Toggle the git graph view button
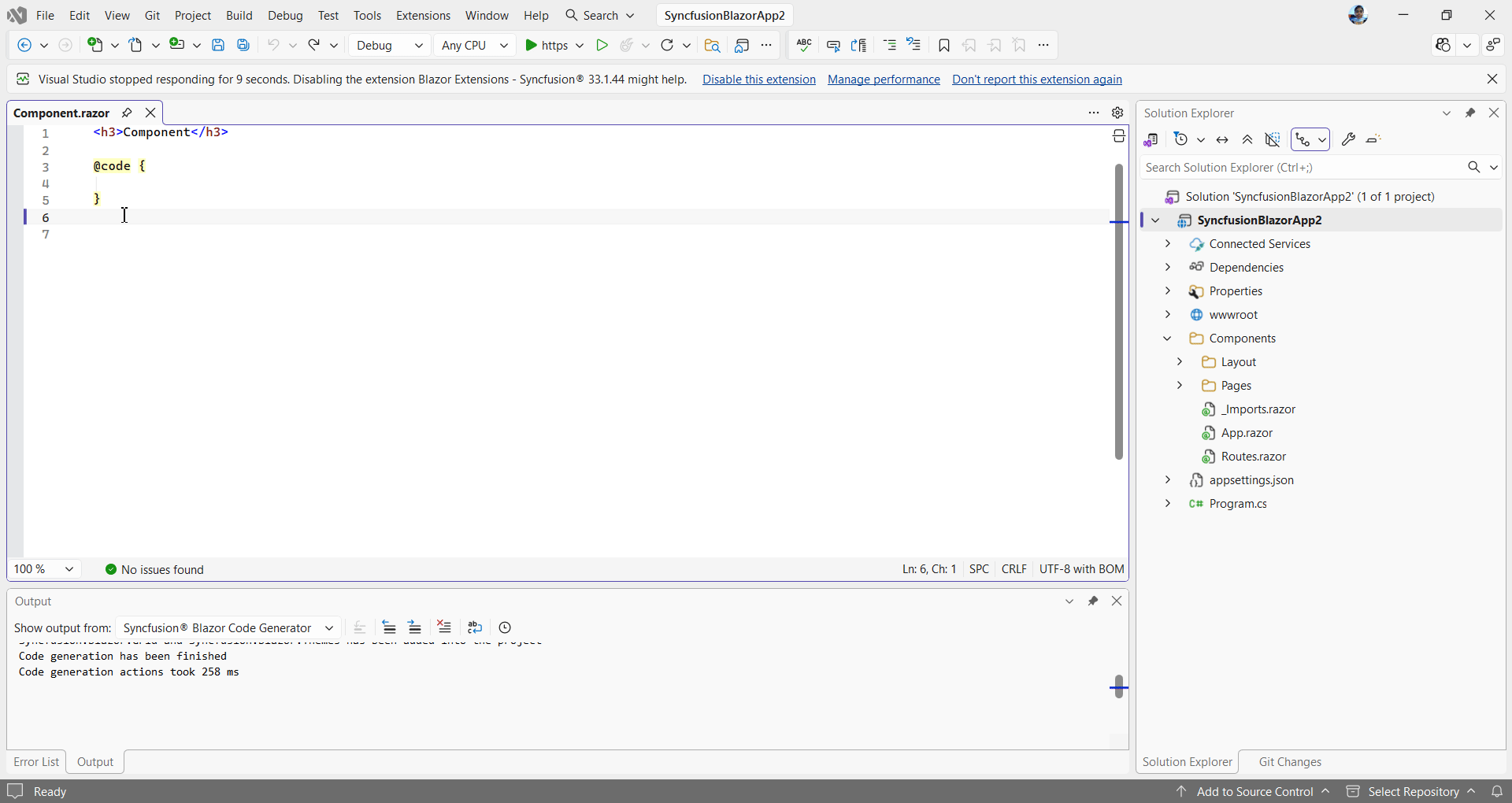This screenshot has height=803, width=1512. [1303, 140]
